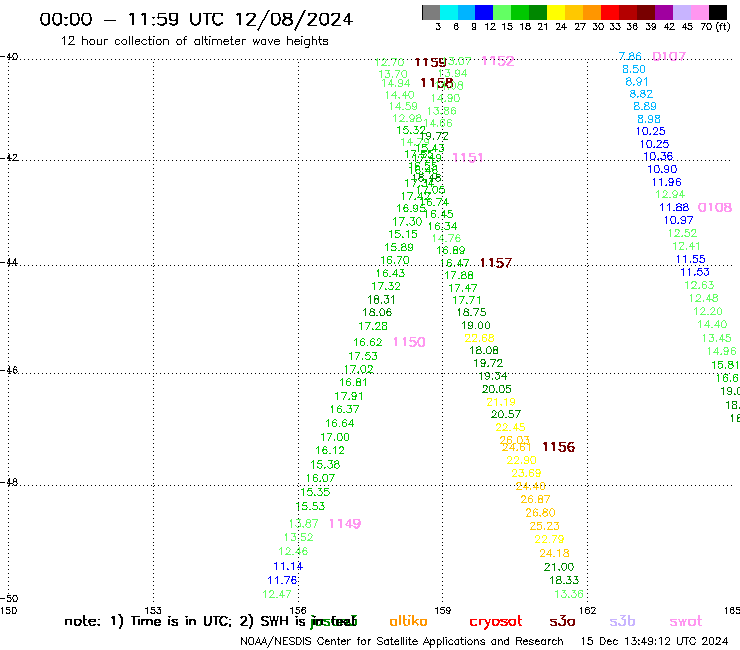Click the longitude axis label 153
The image size is (740, 650).
pos(153,610)
